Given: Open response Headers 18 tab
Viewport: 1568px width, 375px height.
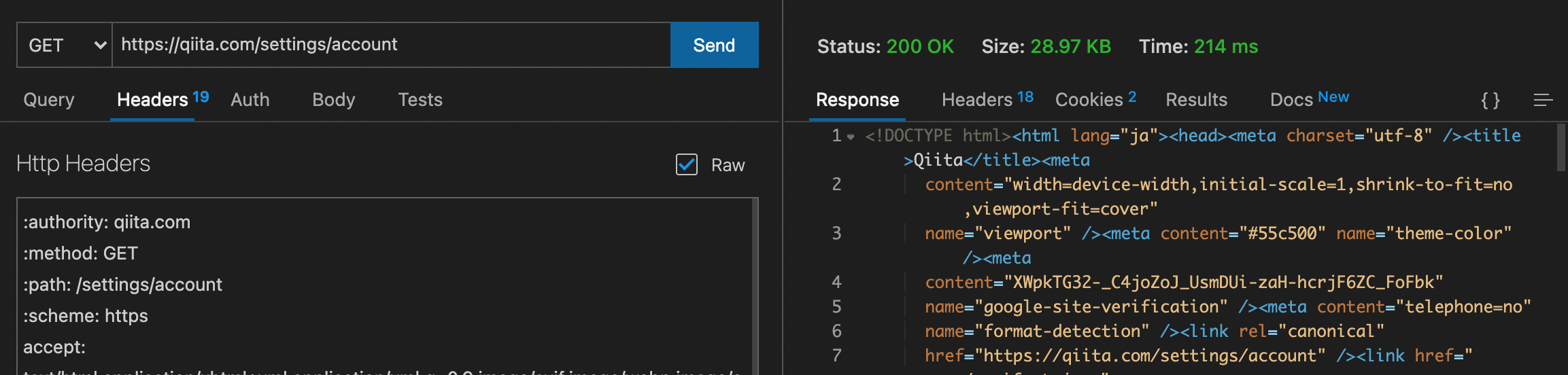Looking at the screenshot, I should pos(987,100).
